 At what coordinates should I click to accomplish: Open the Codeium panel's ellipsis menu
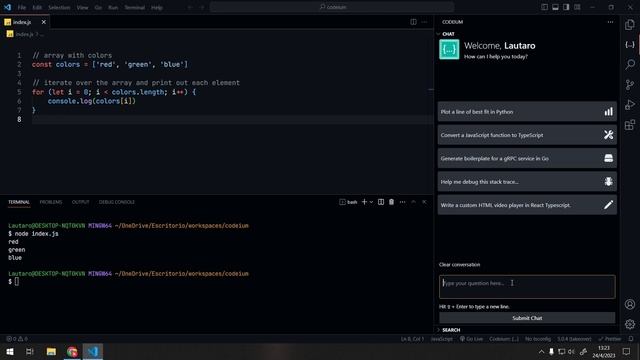610,22
